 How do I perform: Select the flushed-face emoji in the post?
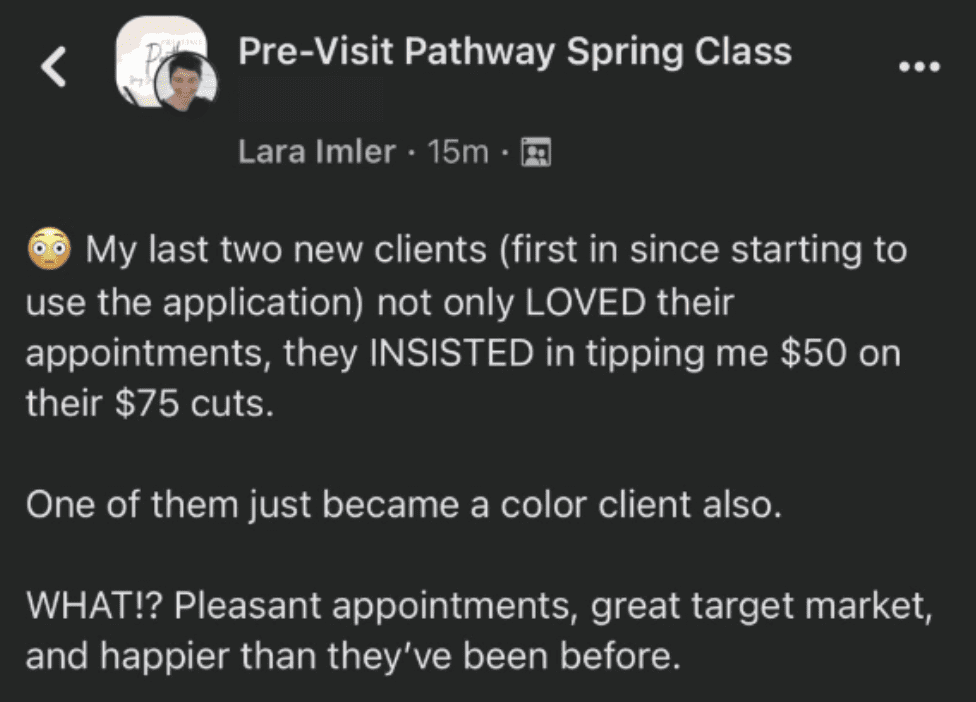(49, 250)
